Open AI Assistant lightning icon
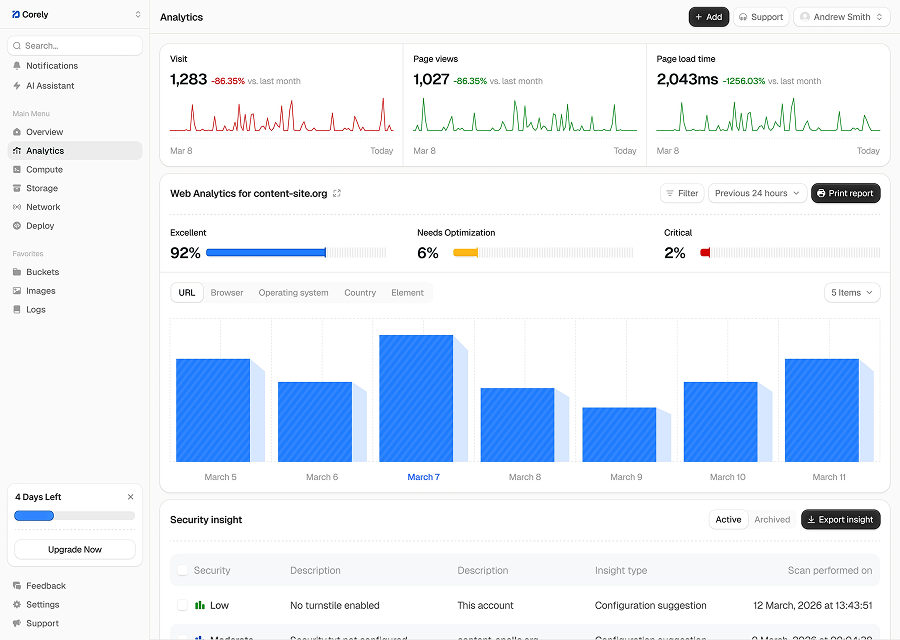The width and height of the screenshot is (900, 640). [17, 86]
